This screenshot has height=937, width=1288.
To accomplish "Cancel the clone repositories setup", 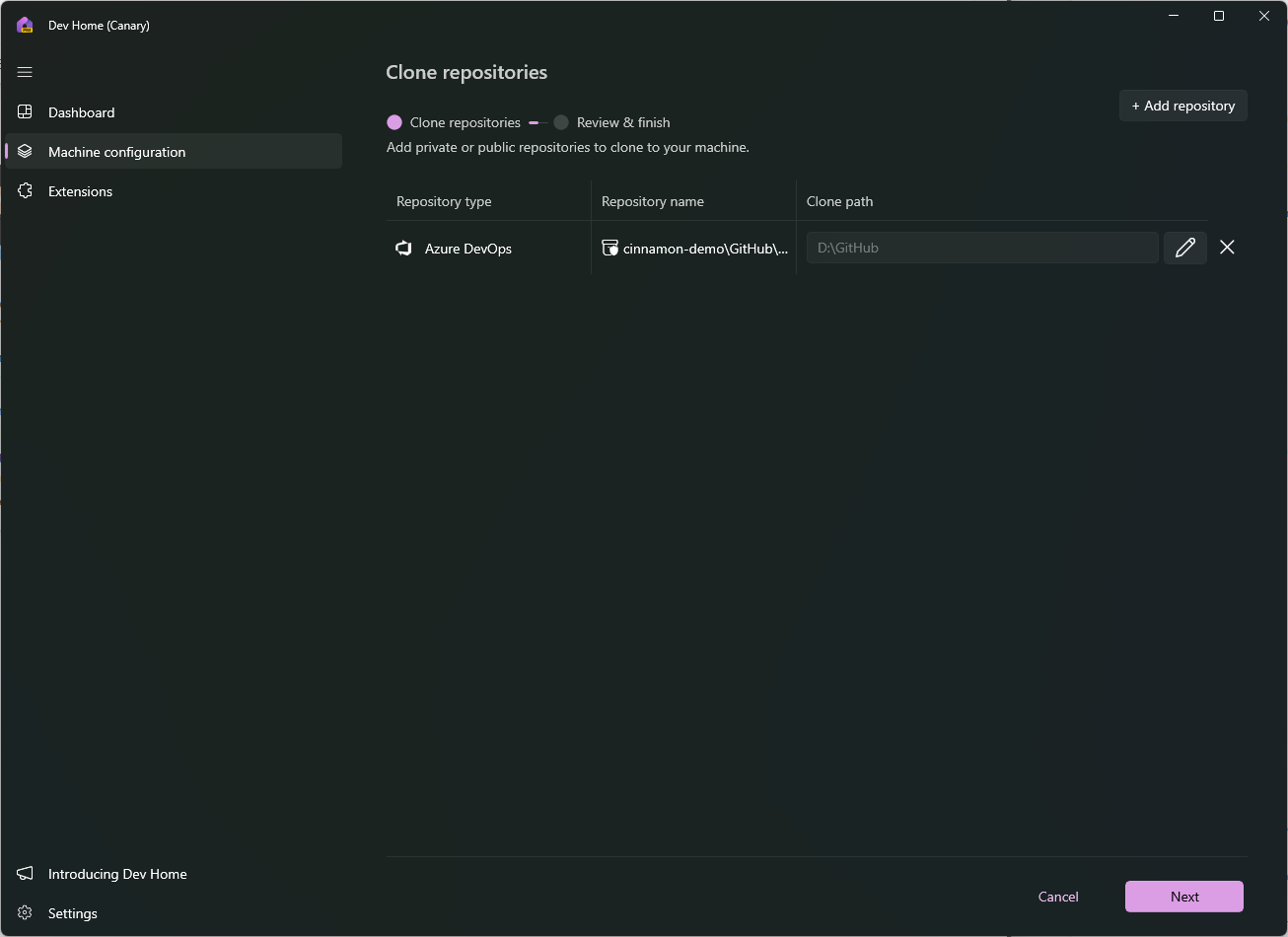I will pyautogui.click(x=1058, y=897).
